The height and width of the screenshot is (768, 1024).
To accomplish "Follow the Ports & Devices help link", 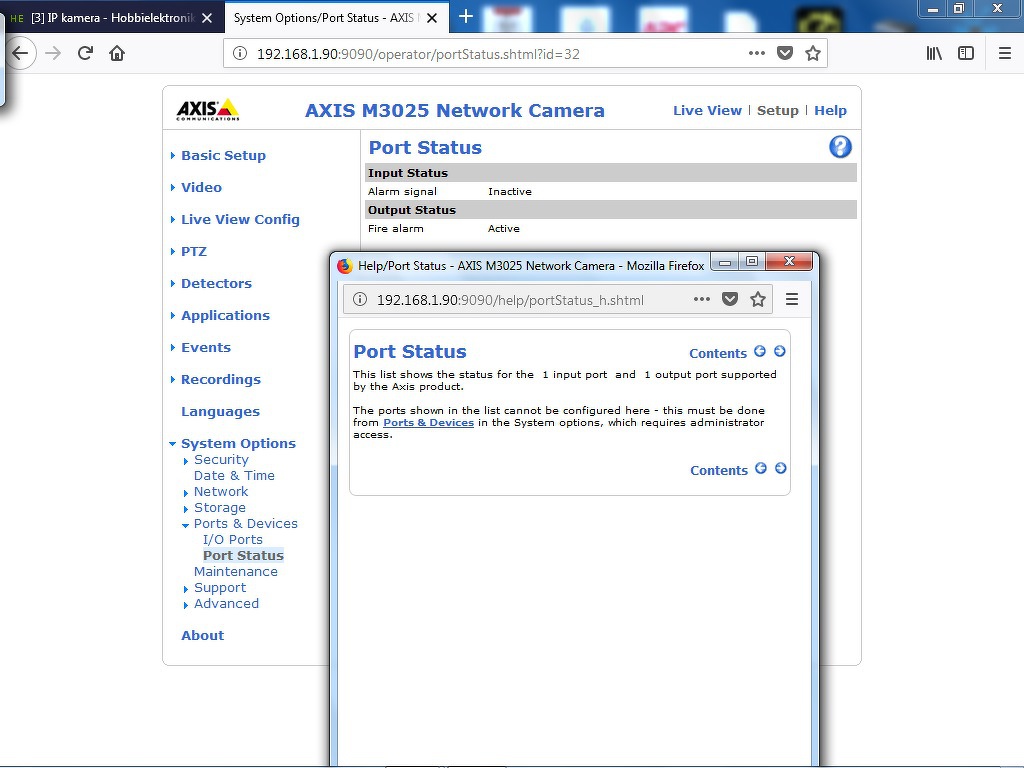I will 428,423.
